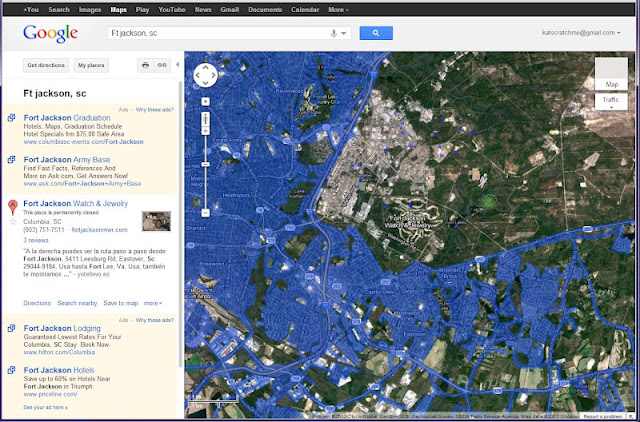Open the 3 reviews link
This screenshot has width=640, height=422.
coord(36,240)
